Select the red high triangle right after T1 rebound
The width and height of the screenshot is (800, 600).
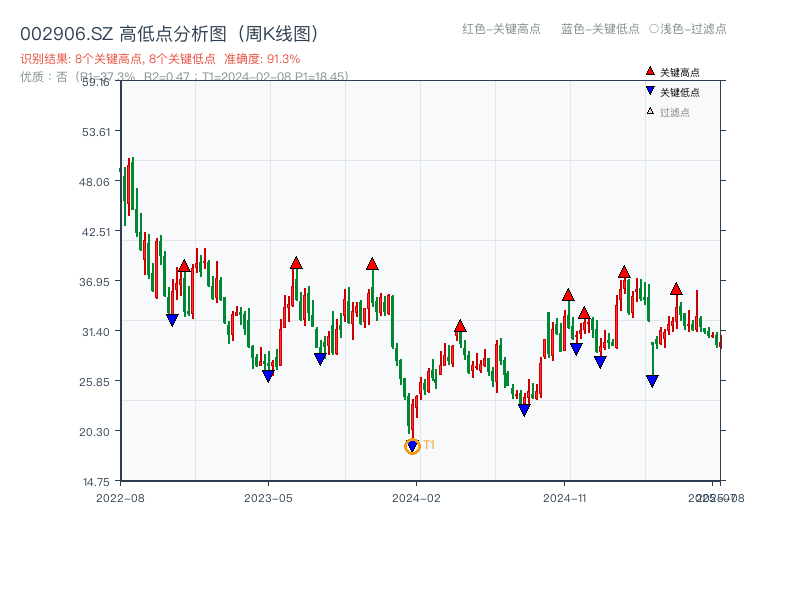[460, 326]
